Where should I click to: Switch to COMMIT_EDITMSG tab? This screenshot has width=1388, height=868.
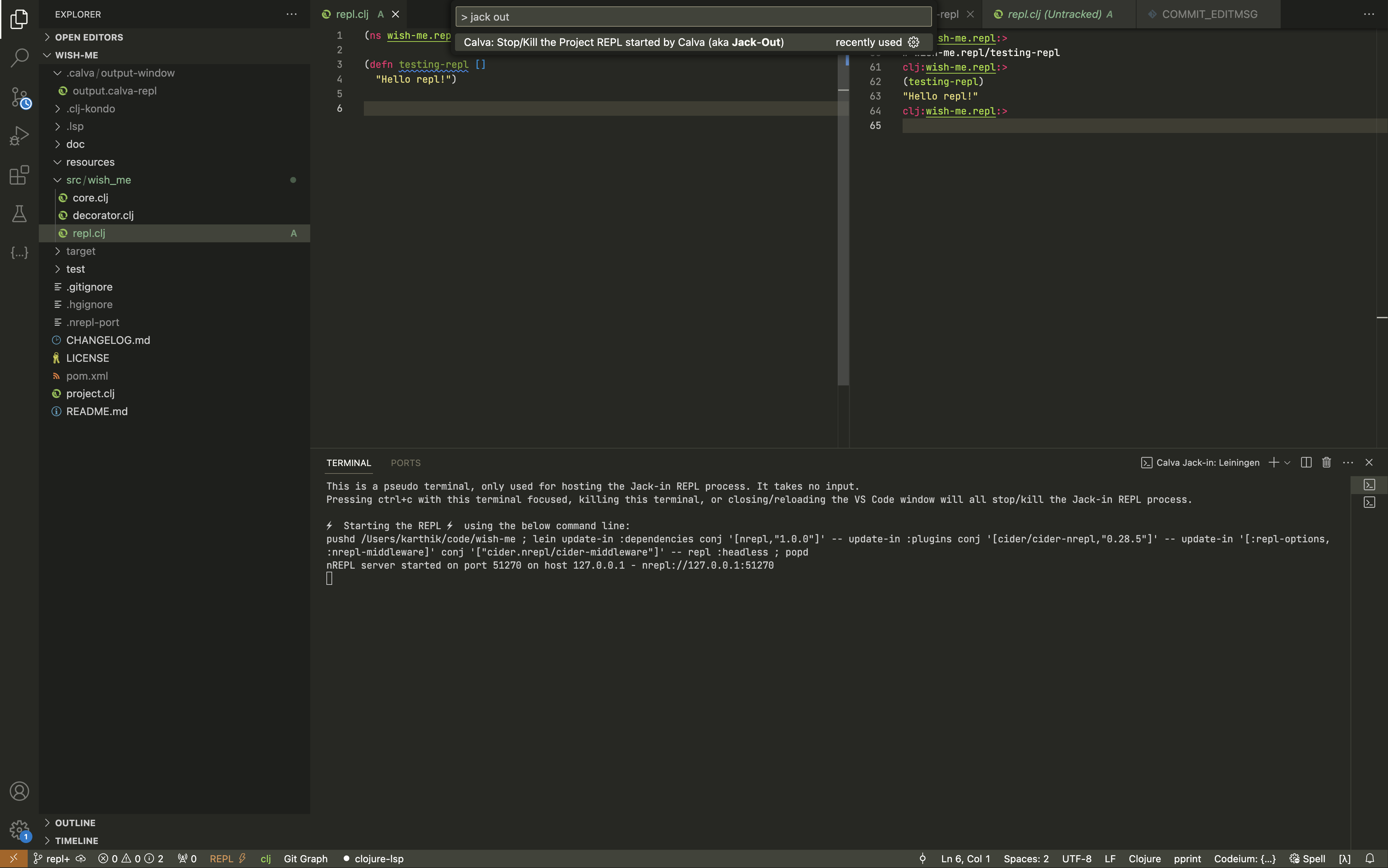click(1209, 15)
